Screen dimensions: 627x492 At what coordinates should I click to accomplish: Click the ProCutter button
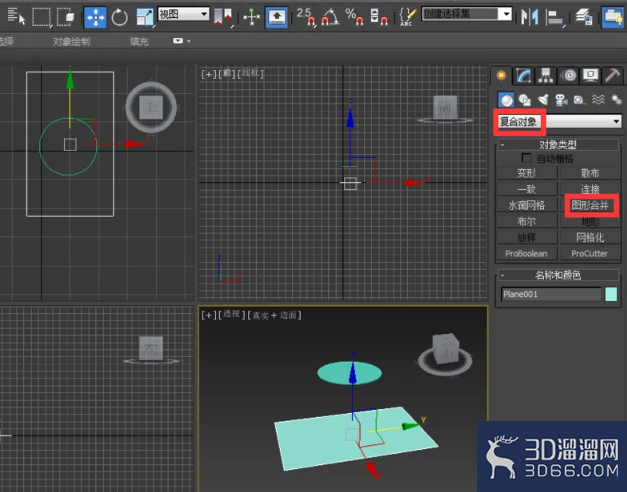point(590,254)
